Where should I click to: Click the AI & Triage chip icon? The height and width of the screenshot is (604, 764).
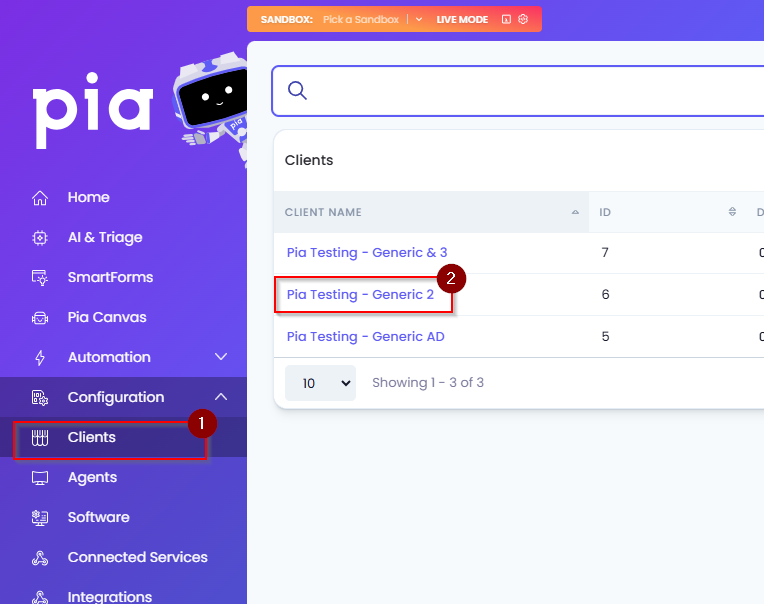coord(40,238)
